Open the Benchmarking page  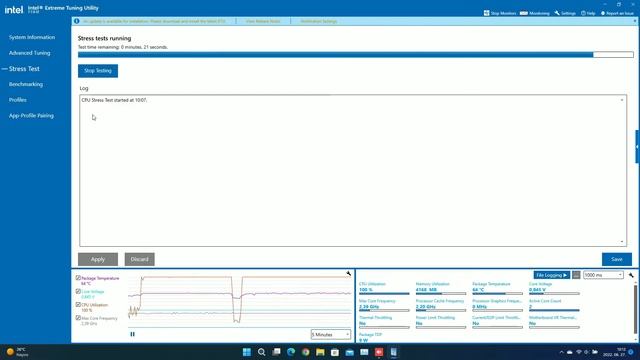(26, 84)
